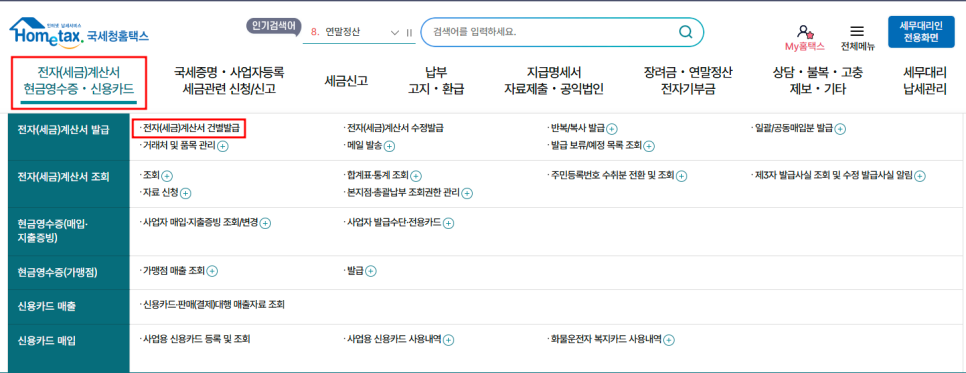Click the 반복/복사 발급 text link
The image size is (966, 373).
[577, 128]
